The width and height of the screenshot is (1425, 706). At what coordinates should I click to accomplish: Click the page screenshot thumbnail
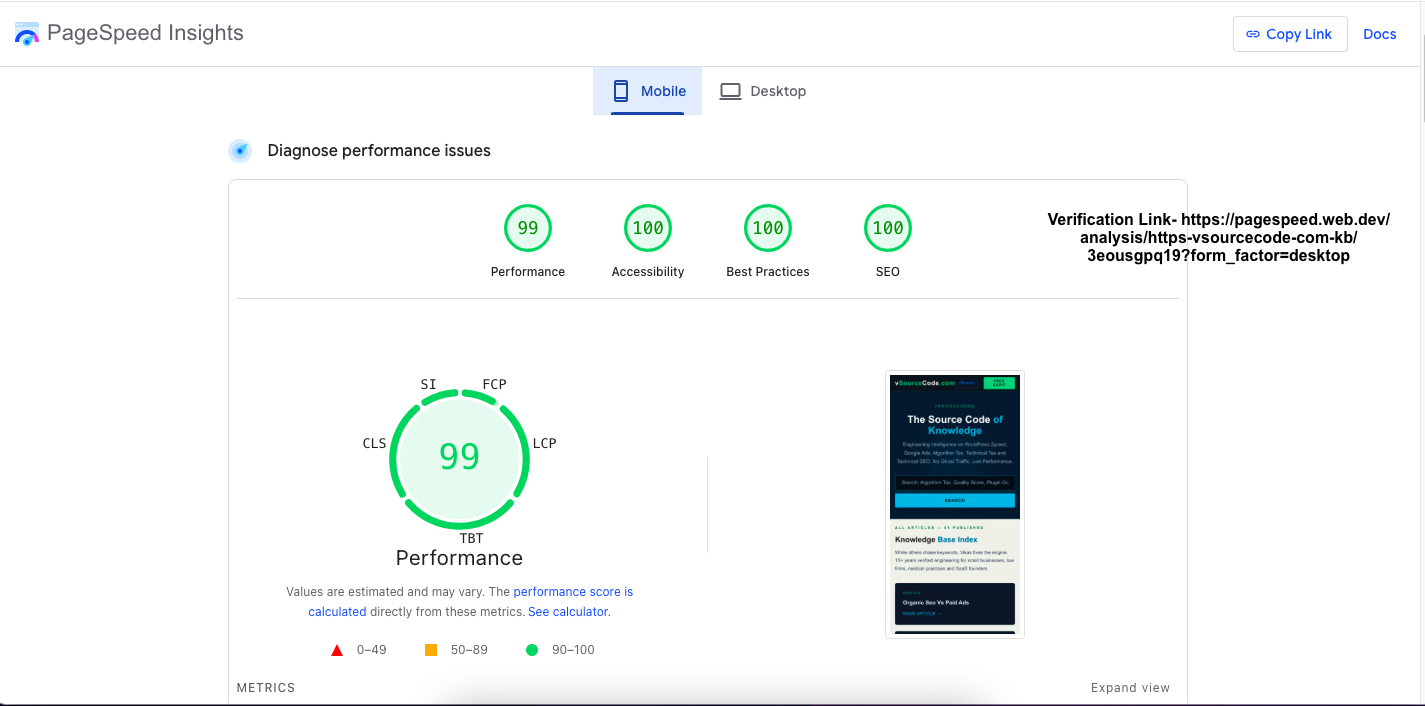click(955, 504)
